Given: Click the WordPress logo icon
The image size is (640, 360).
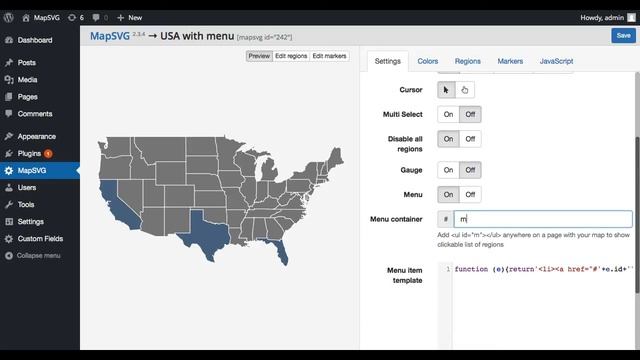Looking at the screenshot, I should pyautogui.click(x=9, y=18).
